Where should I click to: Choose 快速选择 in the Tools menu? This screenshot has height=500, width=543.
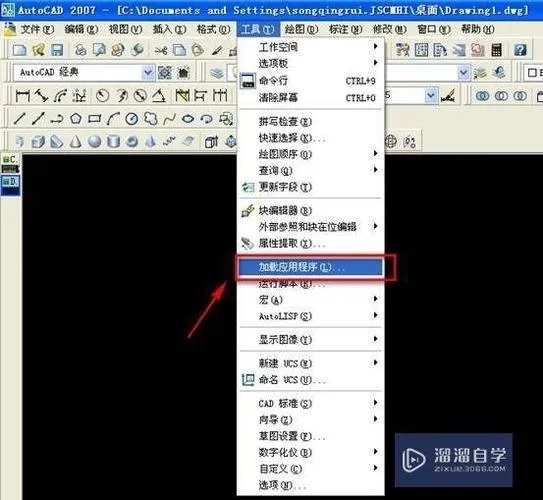311,138
